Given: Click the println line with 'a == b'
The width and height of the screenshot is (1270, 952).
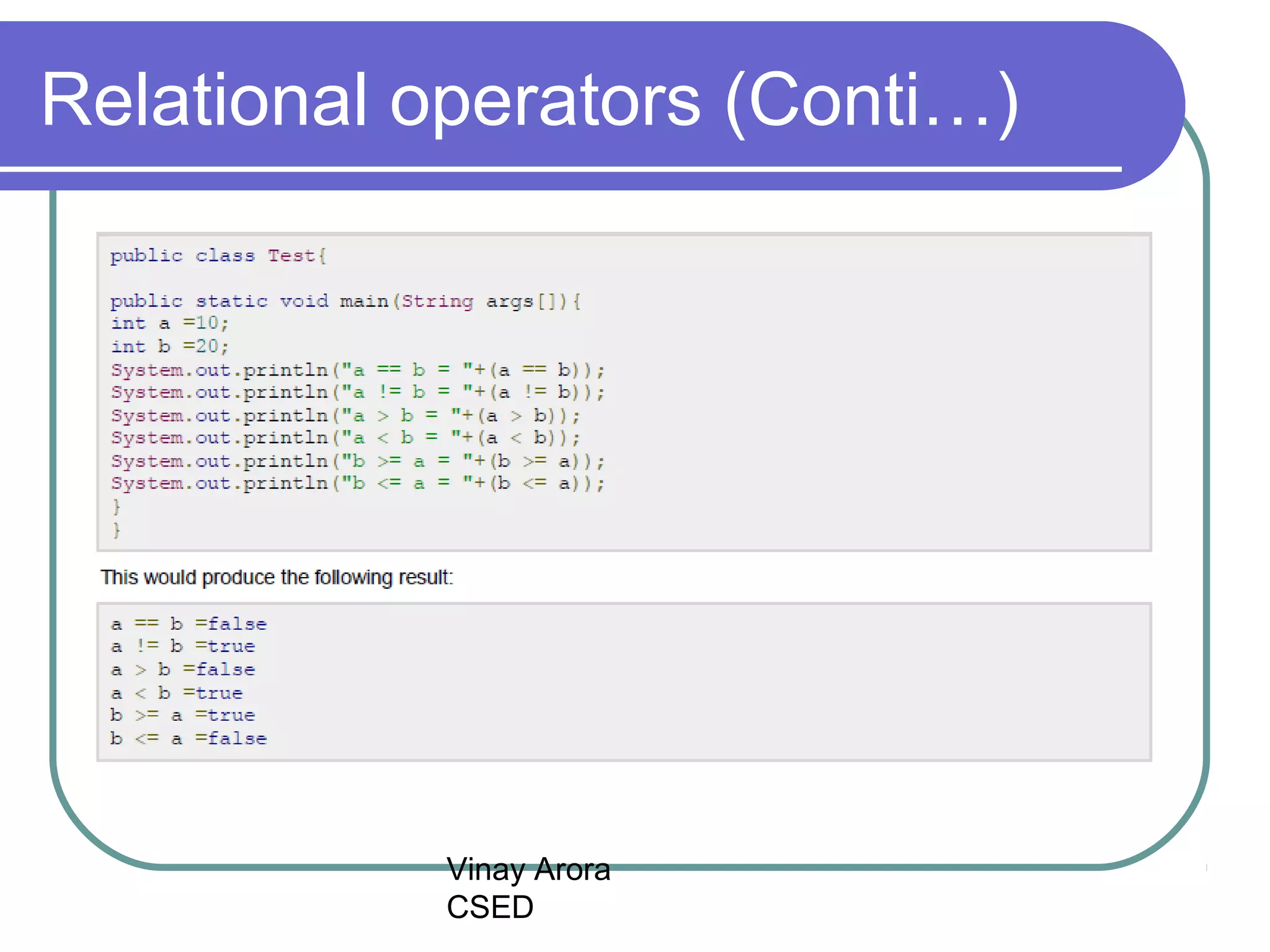Looking at the screenshot, I should point(357,370).
